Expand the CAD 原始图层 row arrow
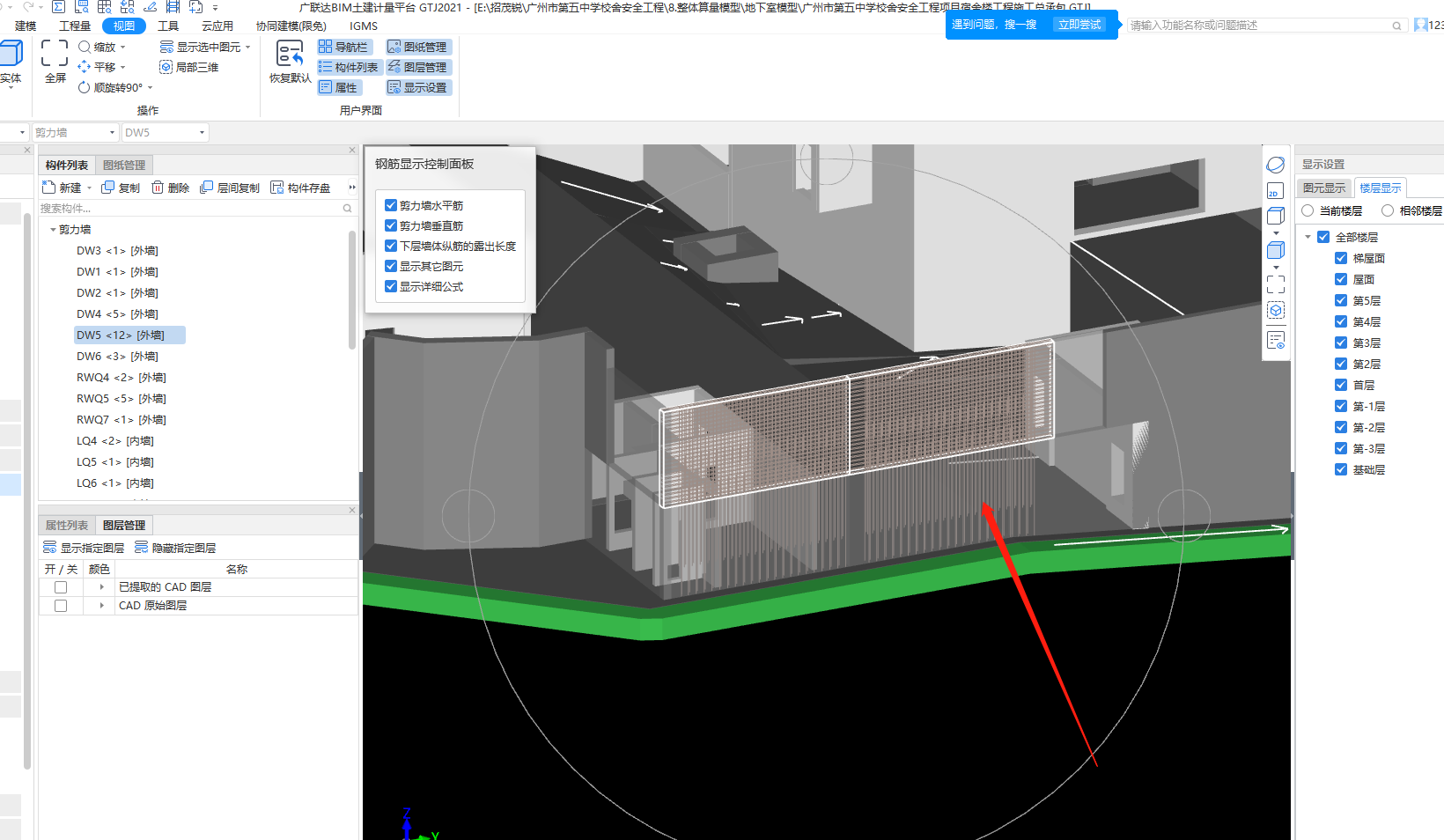The width and height of the screenshot is (1444, 840). [102, 606]
